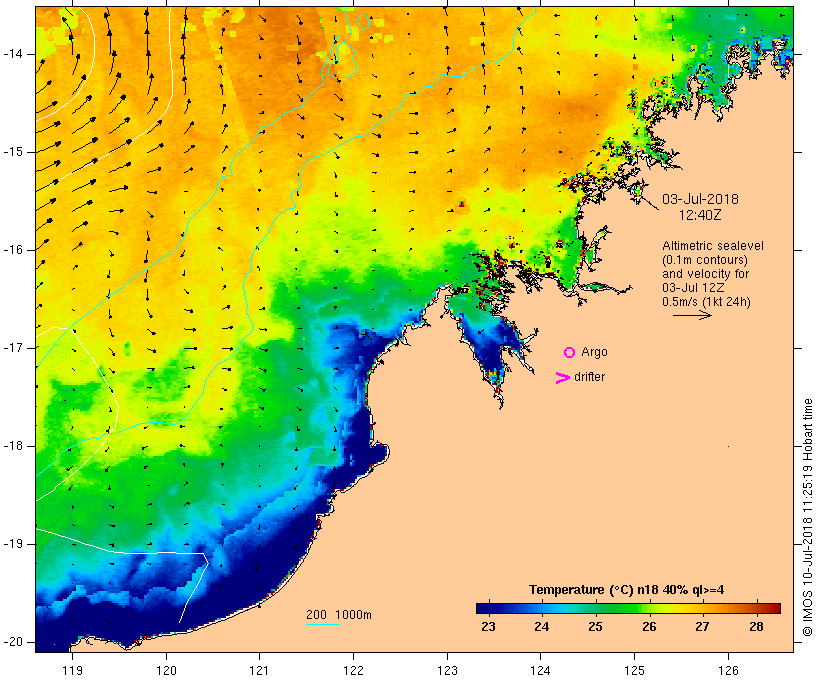Click the 0.5m/s velocity scale arrow
This screenshot has height=680, width=820.
click(692, 315)
